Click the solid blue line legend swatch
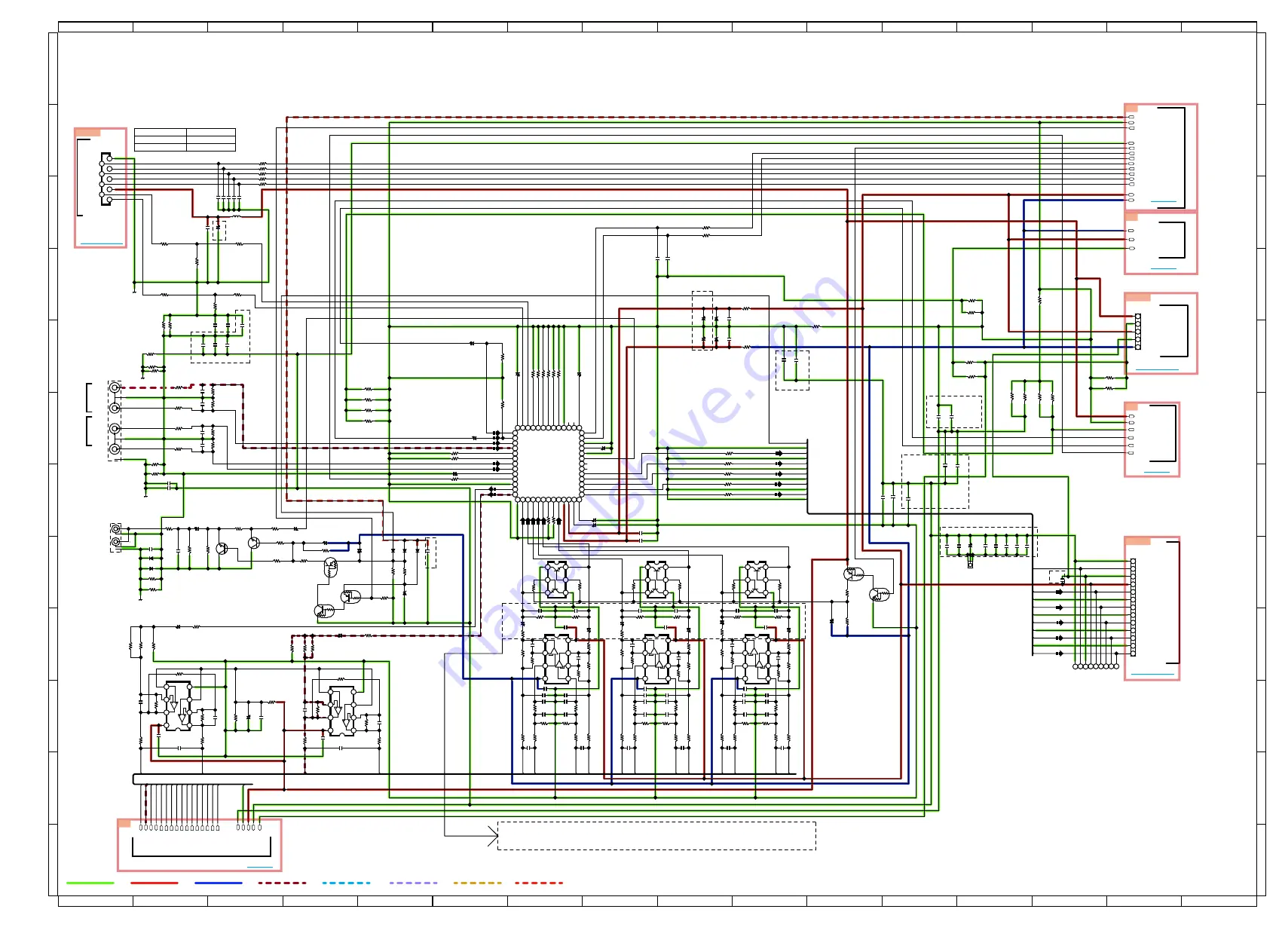The height and width of the screenshot is (952, 1282). point(219,883)
